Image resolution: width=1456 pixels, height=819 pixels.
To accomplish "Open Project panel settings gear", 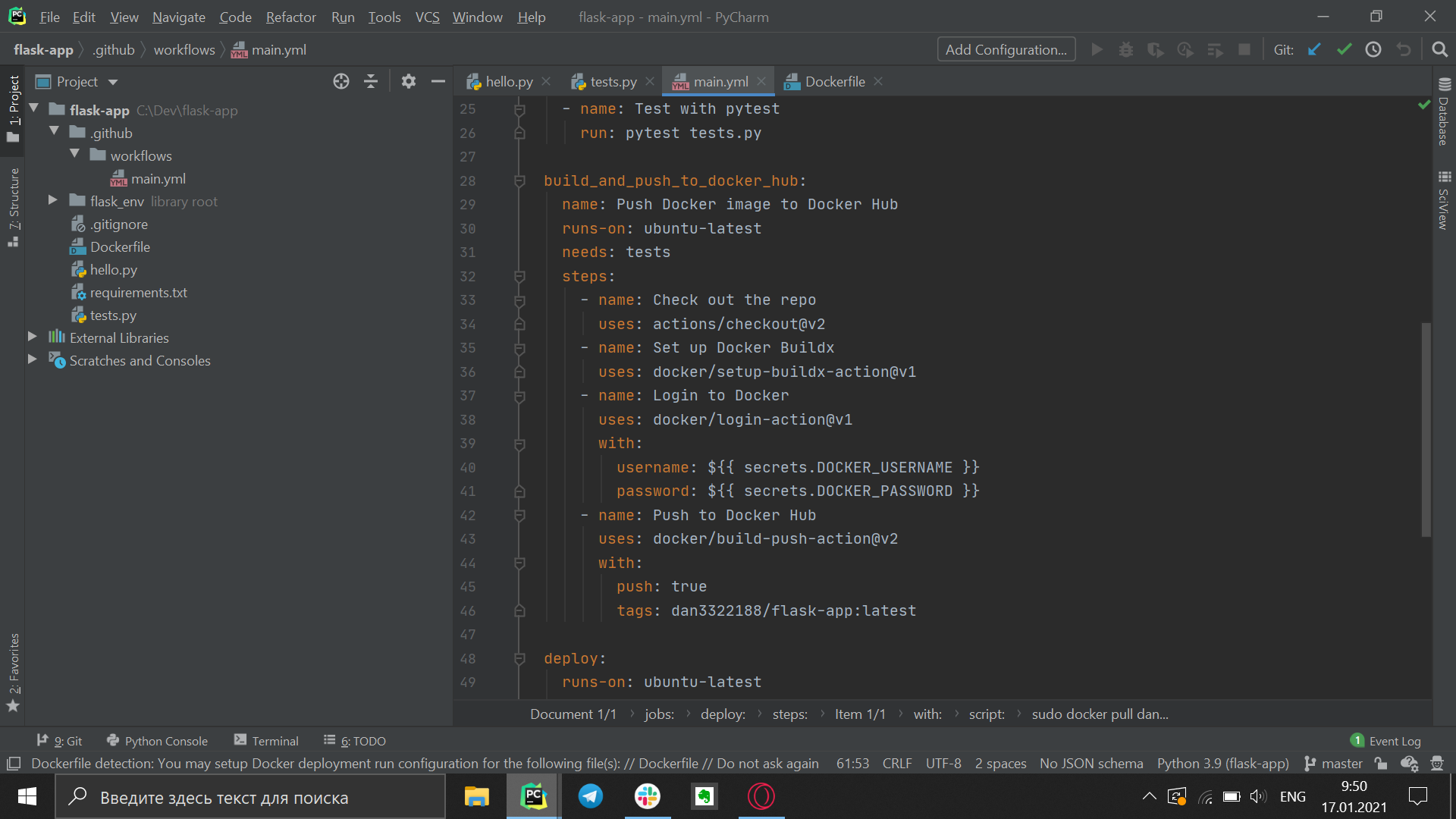I will [409, 82].
